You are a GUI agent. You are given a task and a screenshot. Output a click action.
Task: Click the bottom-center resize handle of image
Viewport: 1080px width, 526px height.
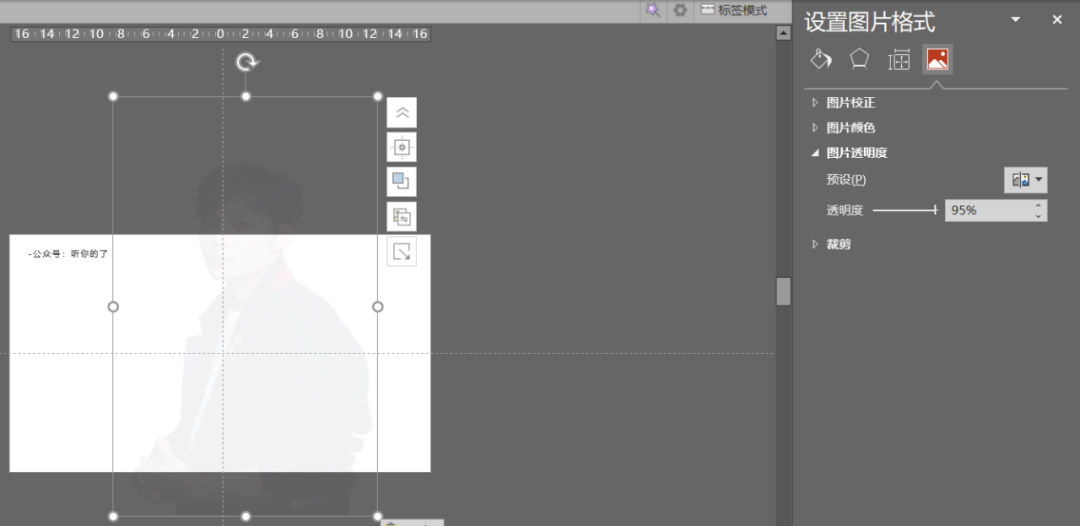point(246,516)
